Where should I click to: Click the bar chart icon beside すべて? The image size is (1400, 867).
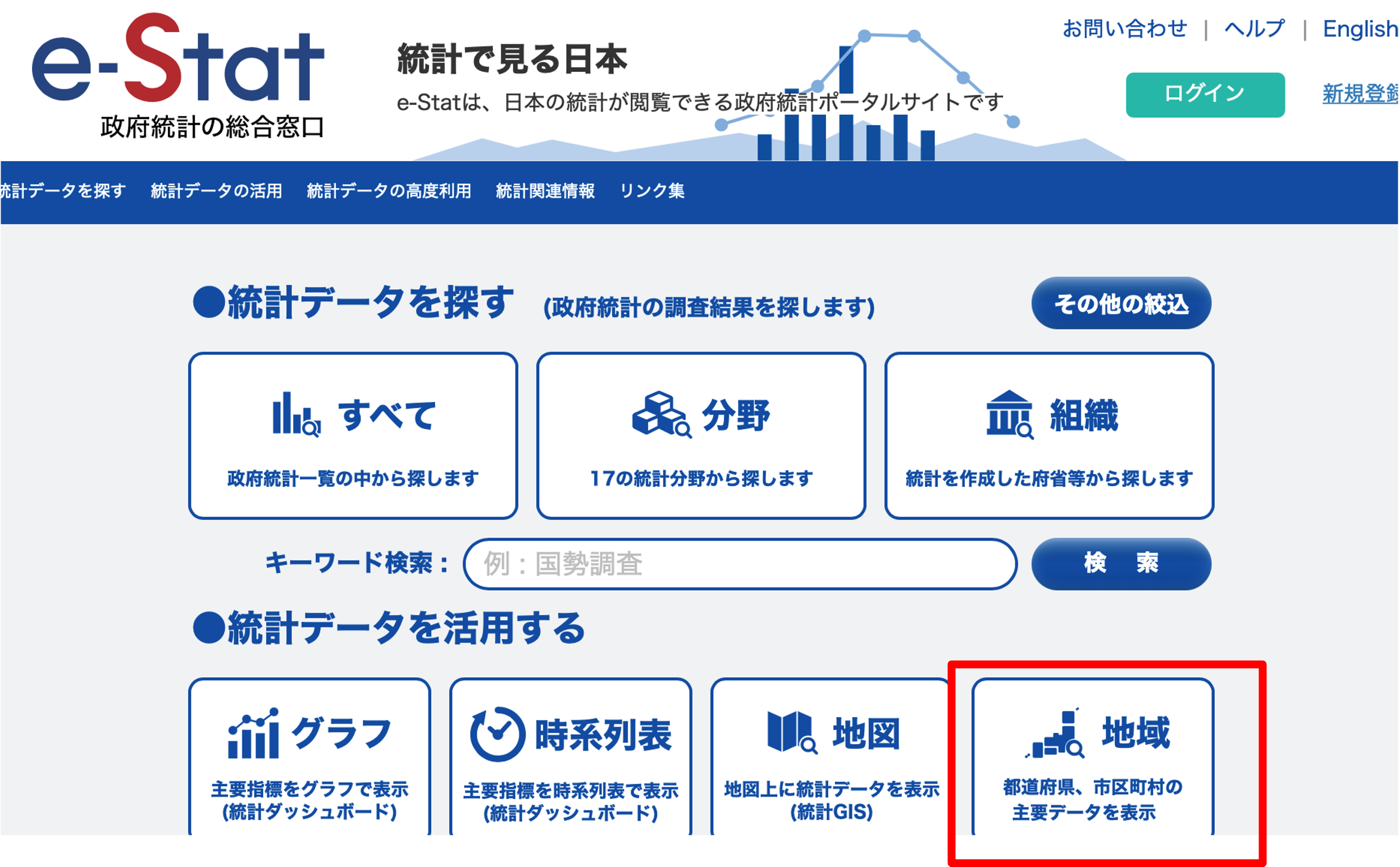pos(297,414)
